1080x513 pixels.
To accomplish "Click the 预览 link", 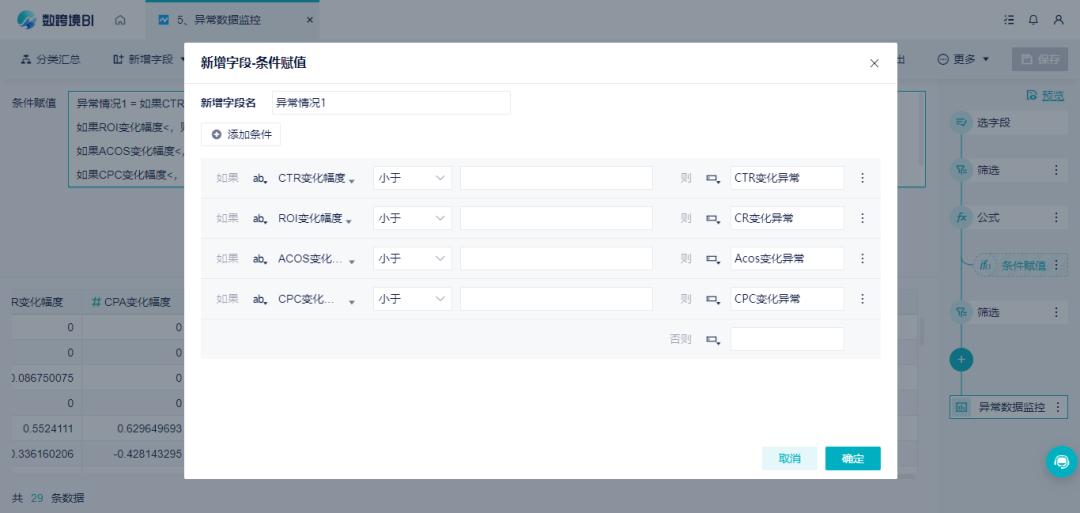I will (1045, 96).
